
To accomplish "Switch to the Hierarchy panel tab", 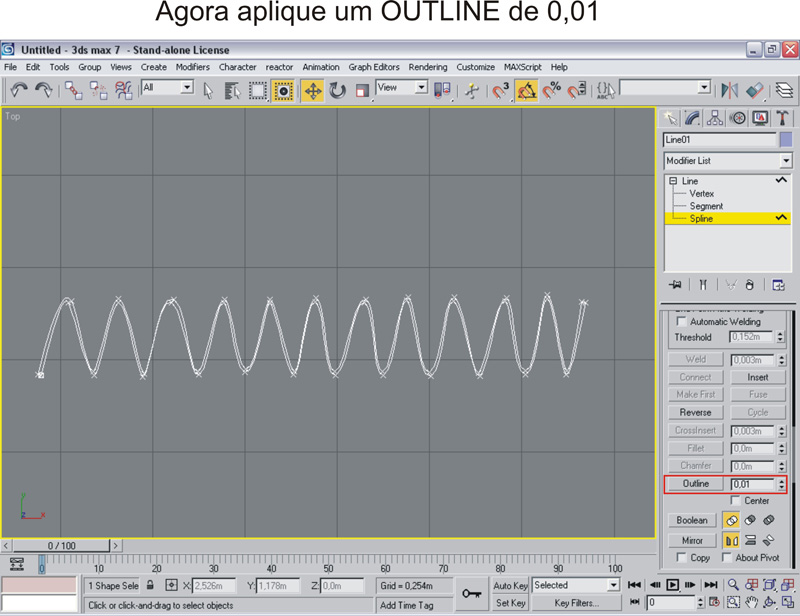I will (x=715, y=118).
